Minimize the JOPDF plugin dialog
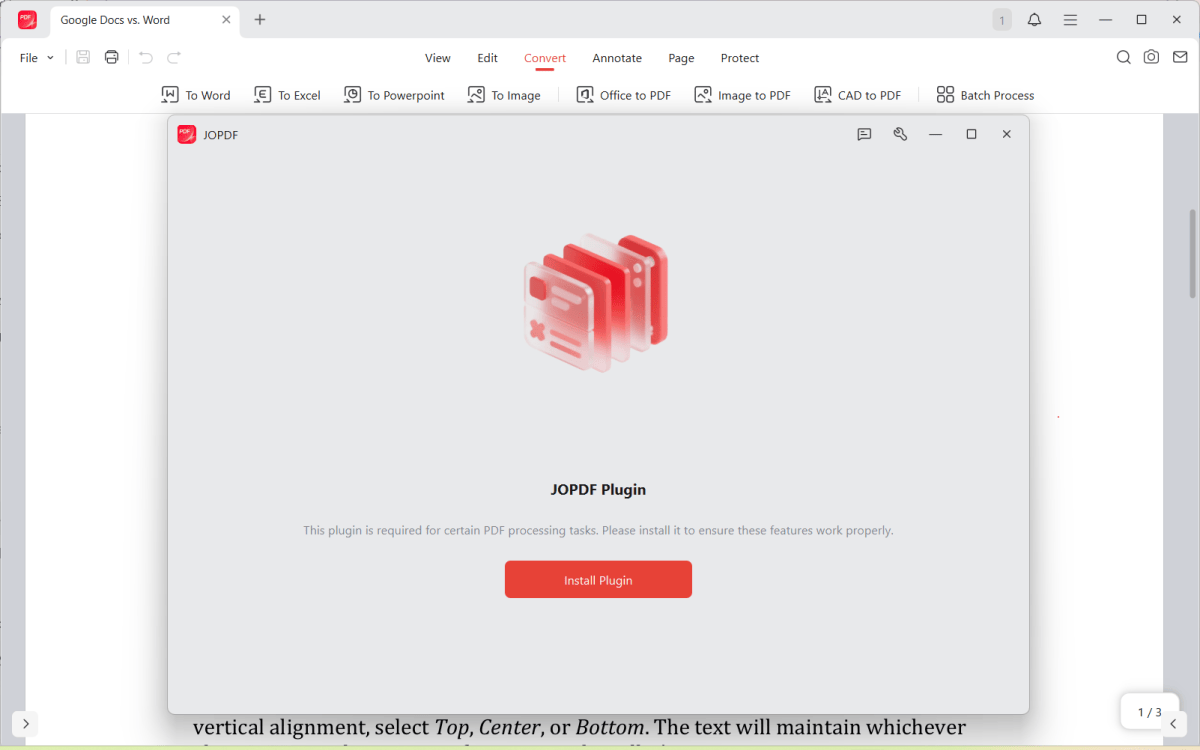1200x750 pixels. point(936,134)
